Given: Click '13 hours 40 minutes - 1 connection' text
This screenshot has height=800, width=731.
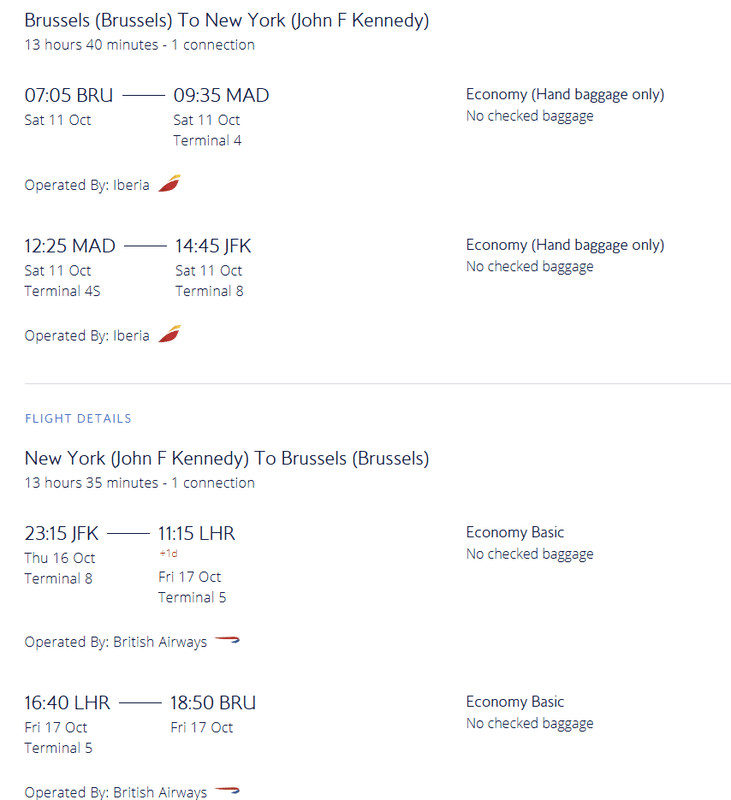Looking at the screenshot, I should click(x=140, y=45).
